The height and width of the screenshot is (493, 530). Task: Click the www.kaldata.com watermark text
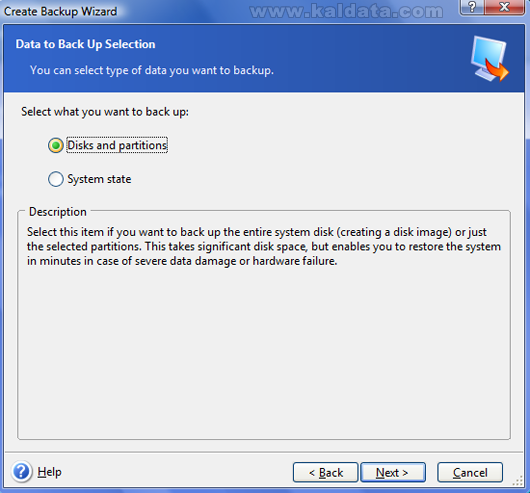(346, 11)
